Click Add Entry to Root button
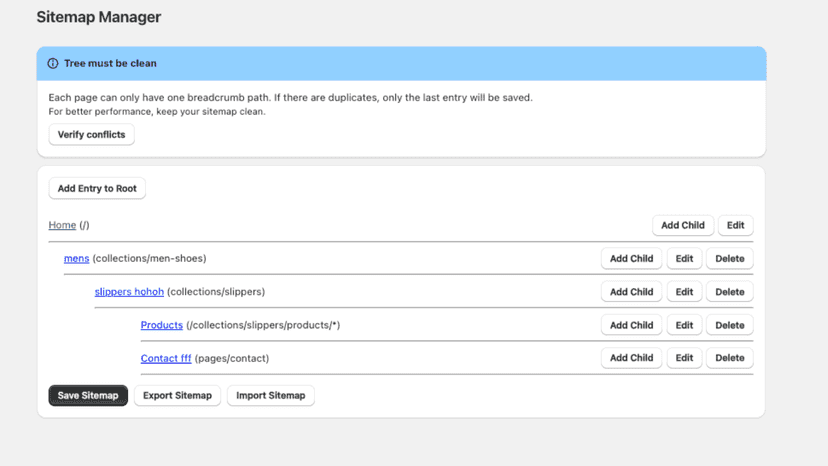 tap(97, 188)
